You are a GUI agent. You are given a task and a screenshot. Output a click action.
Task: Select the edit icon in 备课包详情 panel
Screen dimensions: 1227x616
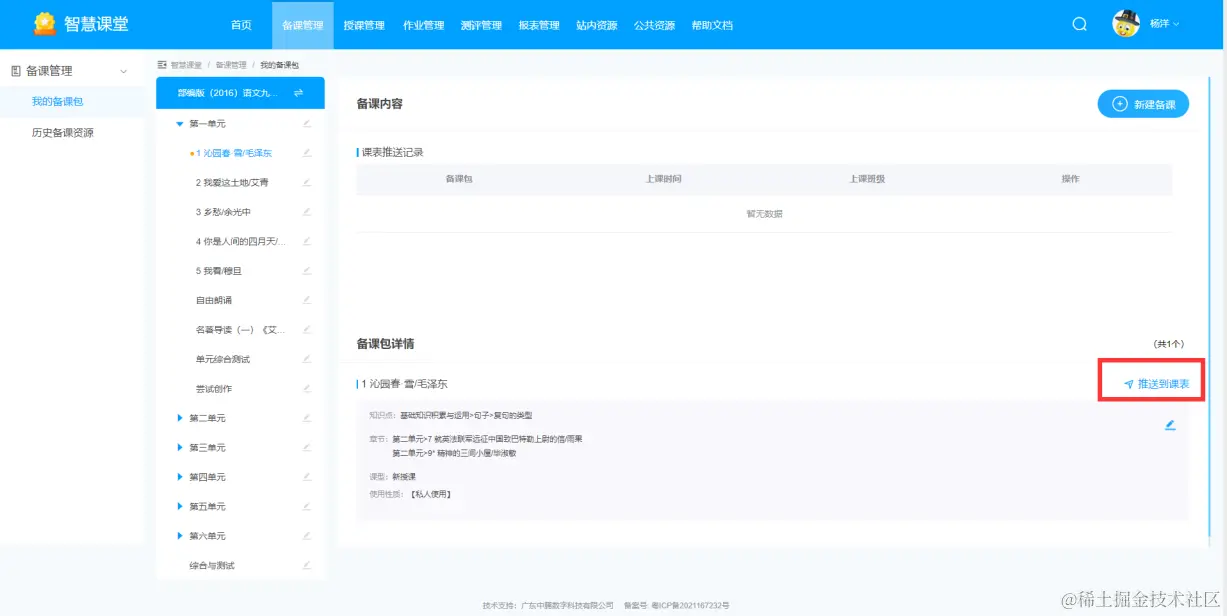1169,424
